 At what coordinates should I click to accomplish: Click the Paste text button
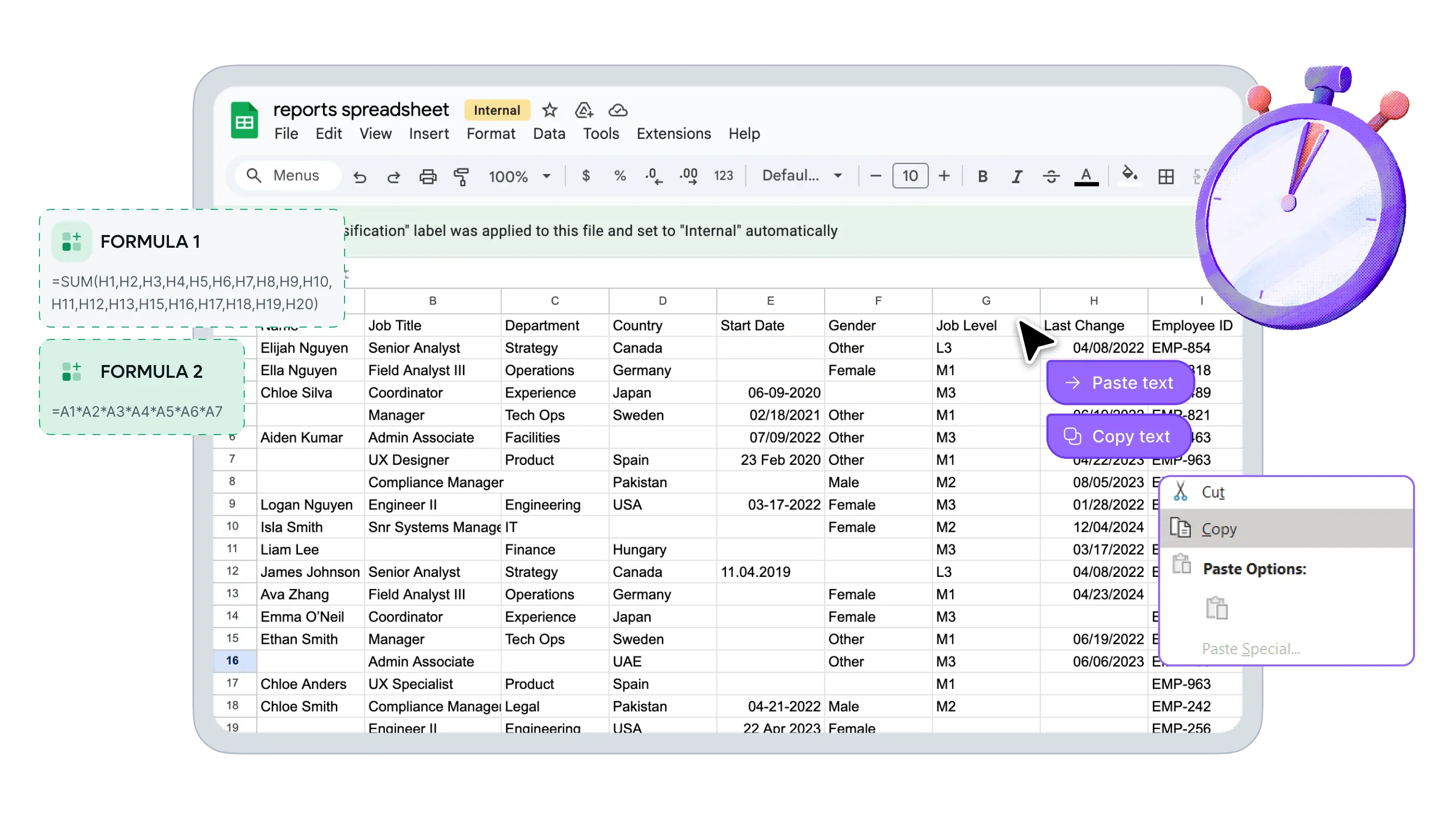click(1120, 383)
